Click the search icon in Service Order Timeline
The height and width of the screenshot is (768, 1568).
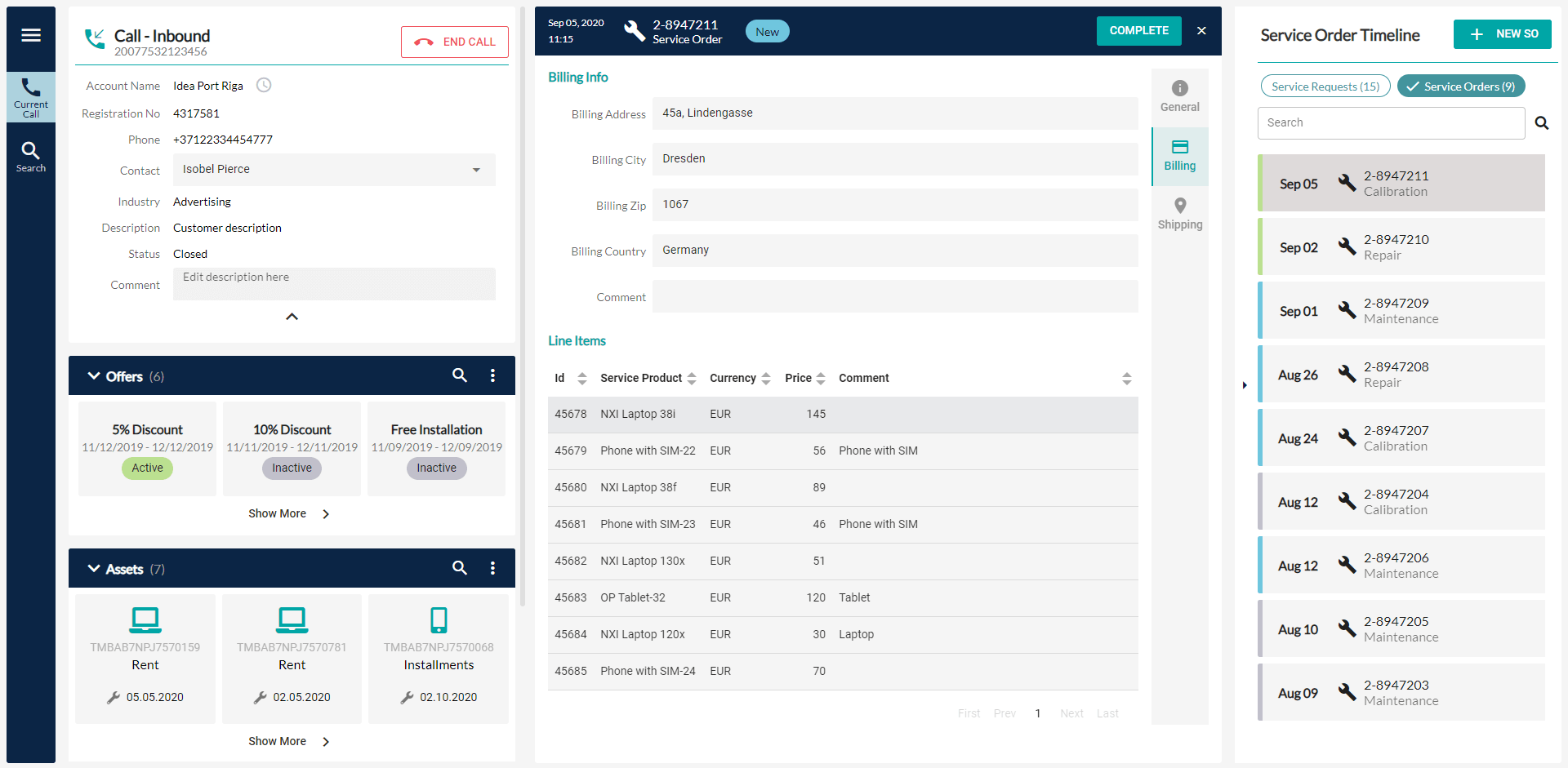1542,122
